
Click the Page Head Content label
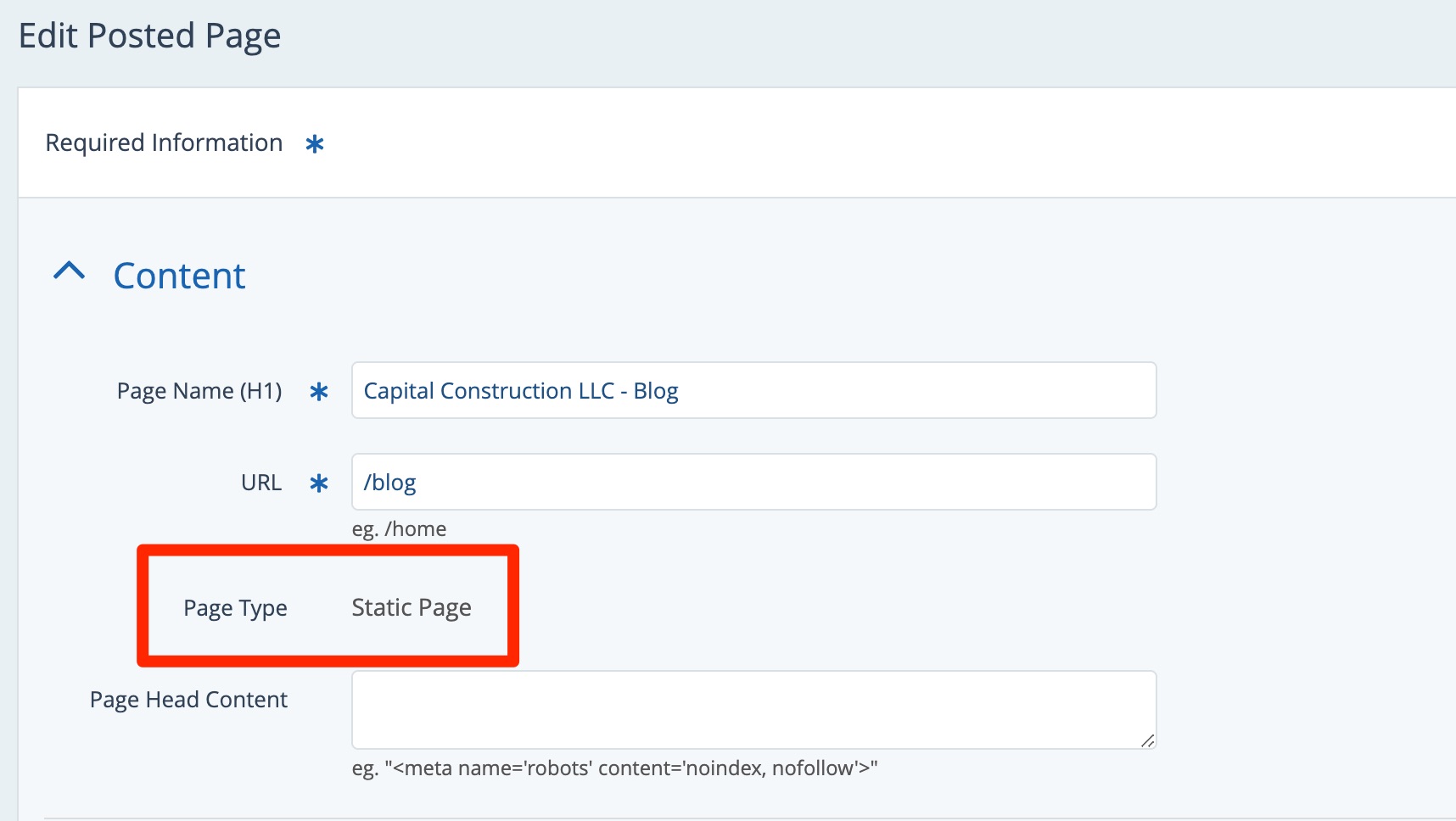[x=188, y=700]
